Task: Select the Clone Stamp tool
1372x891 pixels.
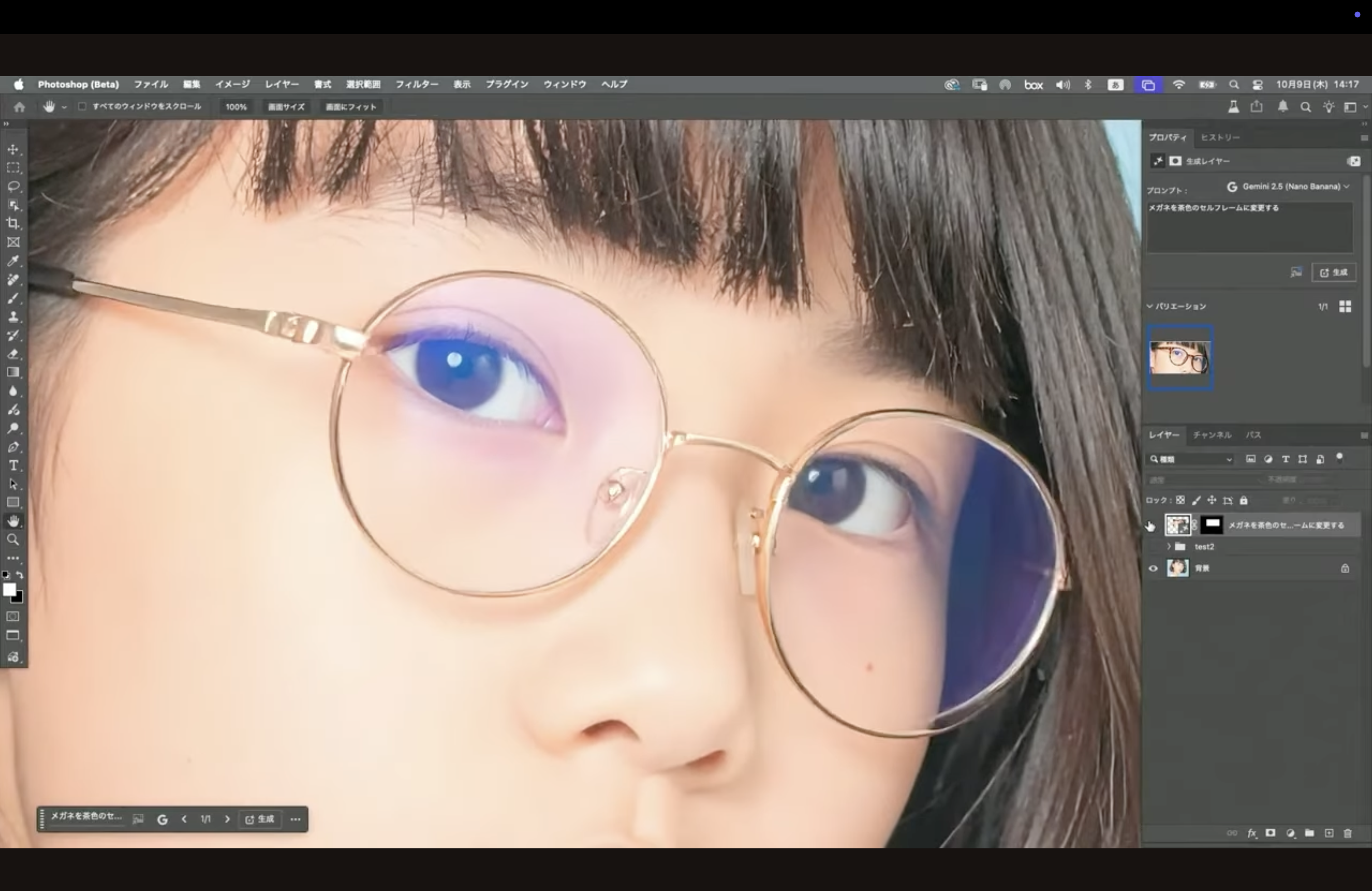Action: pyautogui.click(x=13, y=316)
